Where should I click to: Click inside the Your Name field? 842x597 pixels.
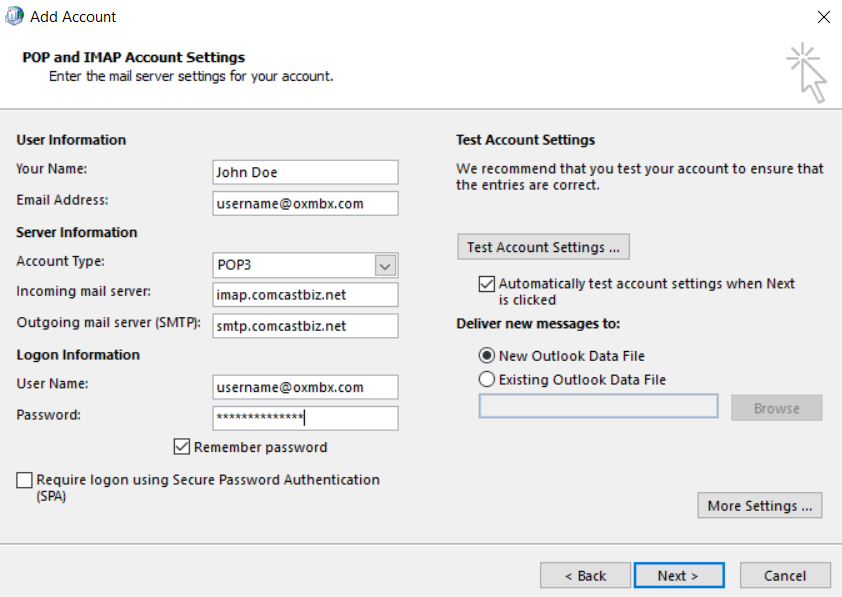click(305, 172)
